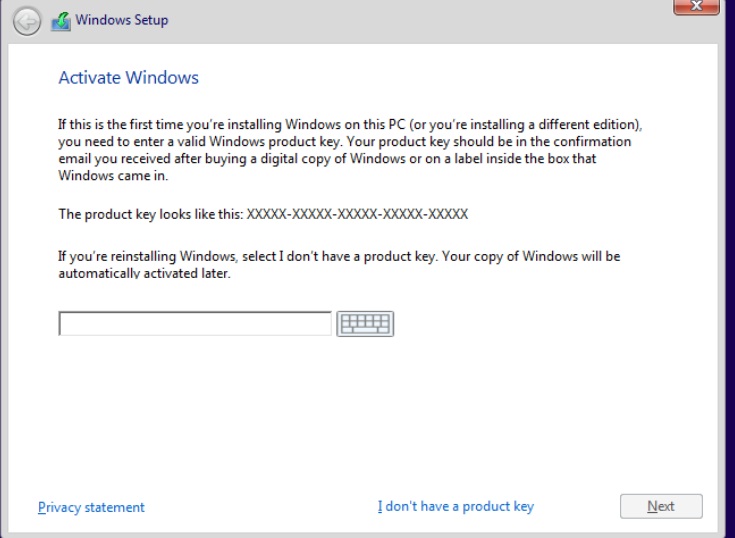
Task: Click the Windows Setup icon in the title bar
Action: 60,22
